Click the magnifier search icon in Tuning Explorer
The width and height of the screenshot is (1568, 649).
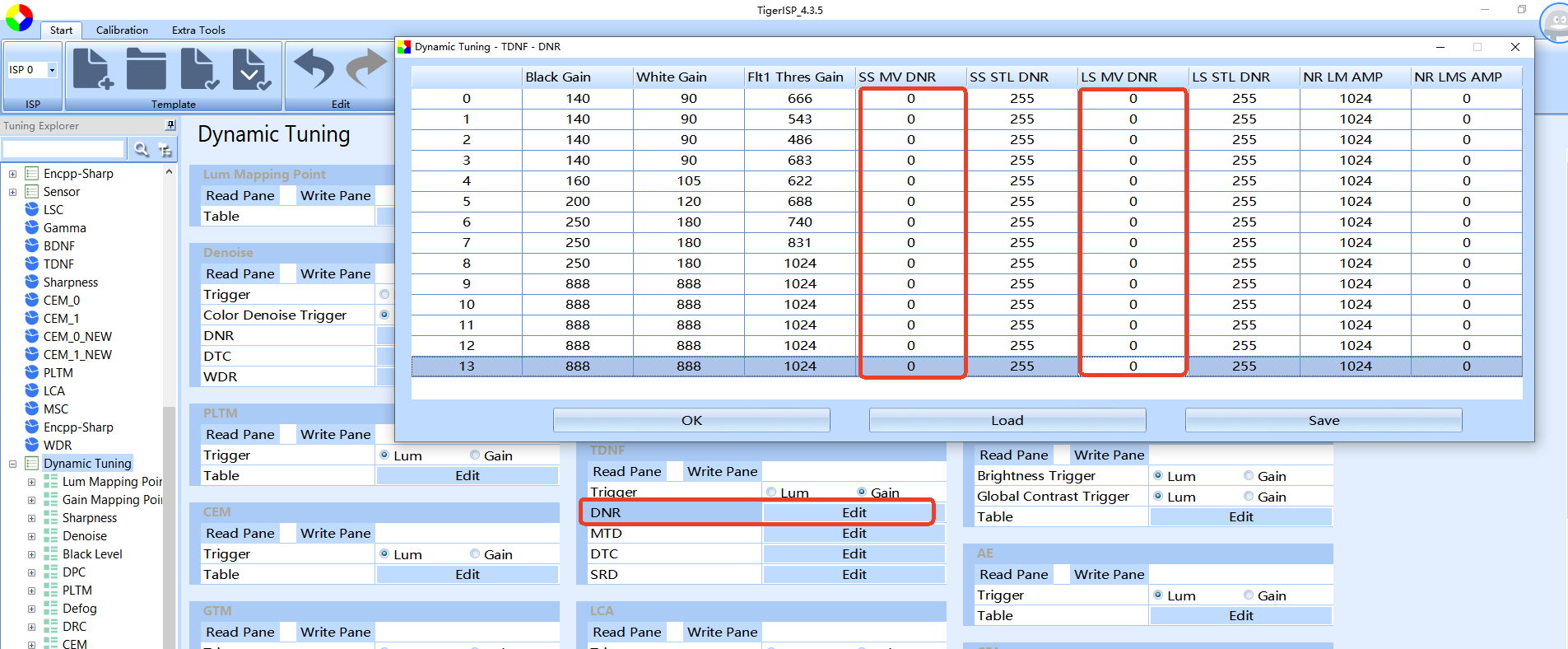(x=142, y=149)
